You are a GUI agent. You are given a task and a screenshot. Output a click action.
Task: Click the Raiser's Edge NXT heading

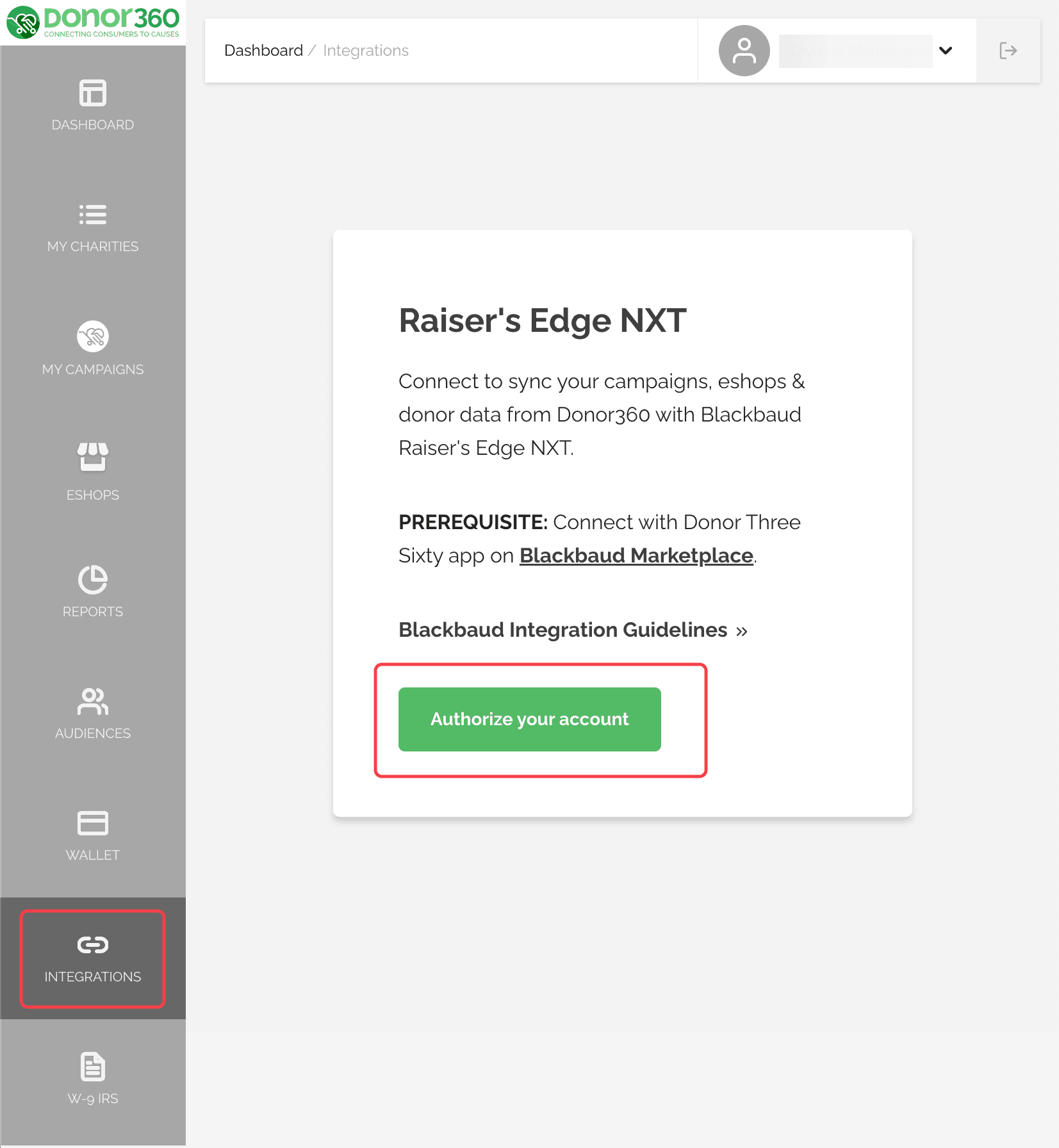coord(543,320)
